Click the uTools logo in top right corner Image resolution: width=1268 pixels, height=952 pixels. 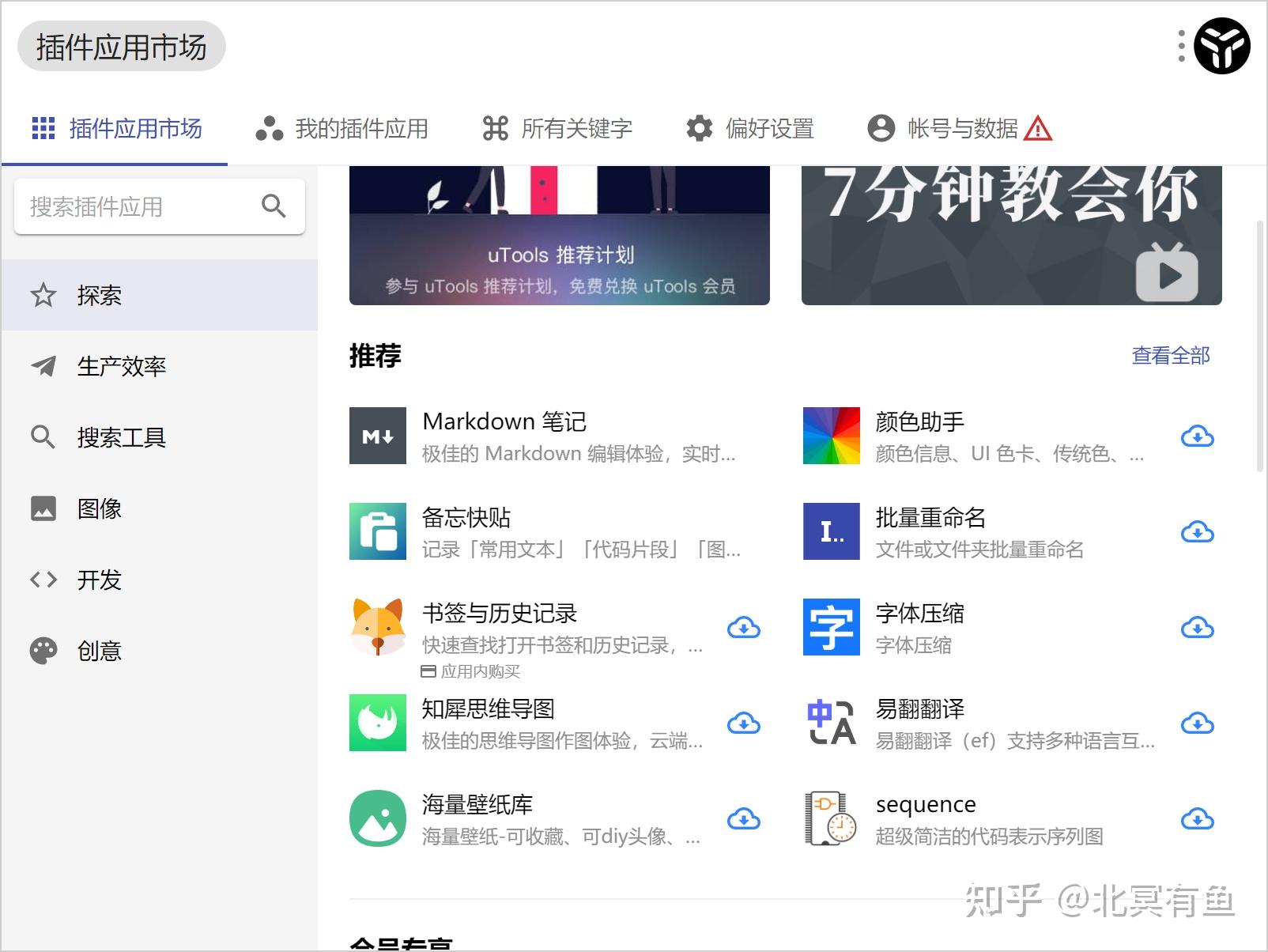[x=1221, y=47]
